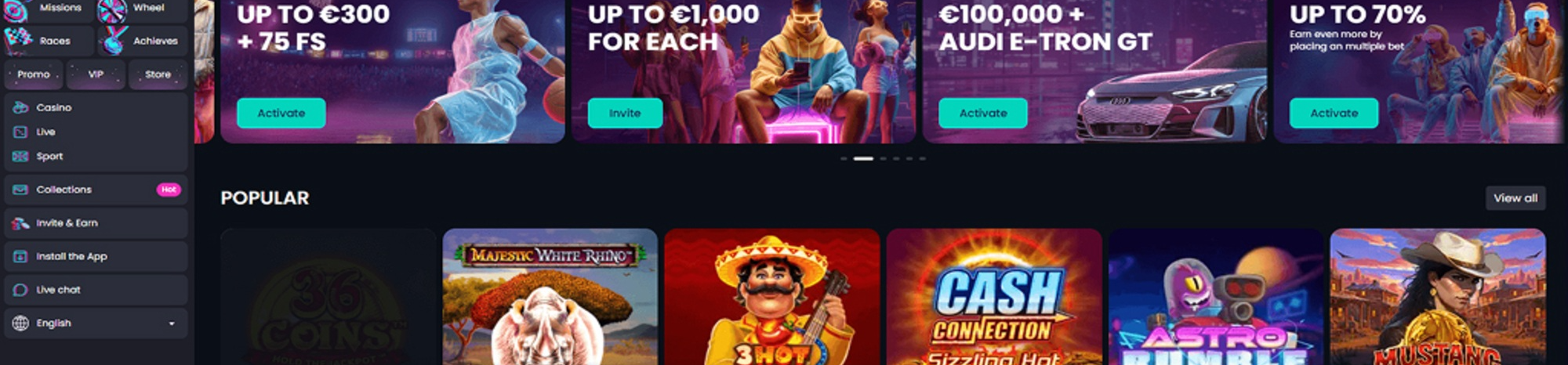1568x365 pixels.
Task: Open the Promo tab
Action: coord(33,74)
